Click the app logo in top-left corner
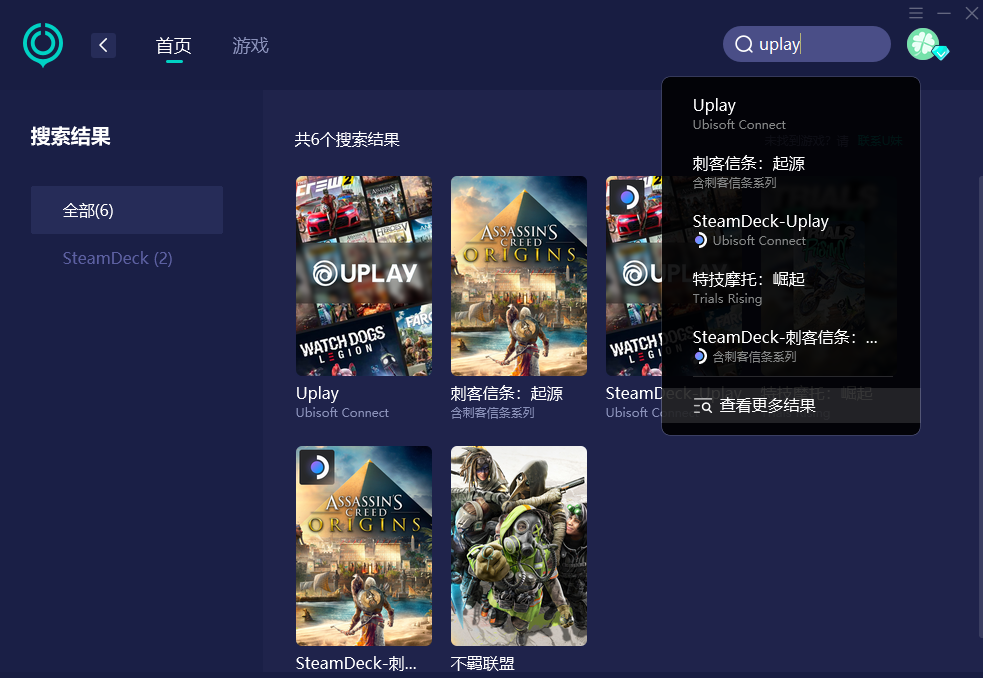 coord(43,45)
